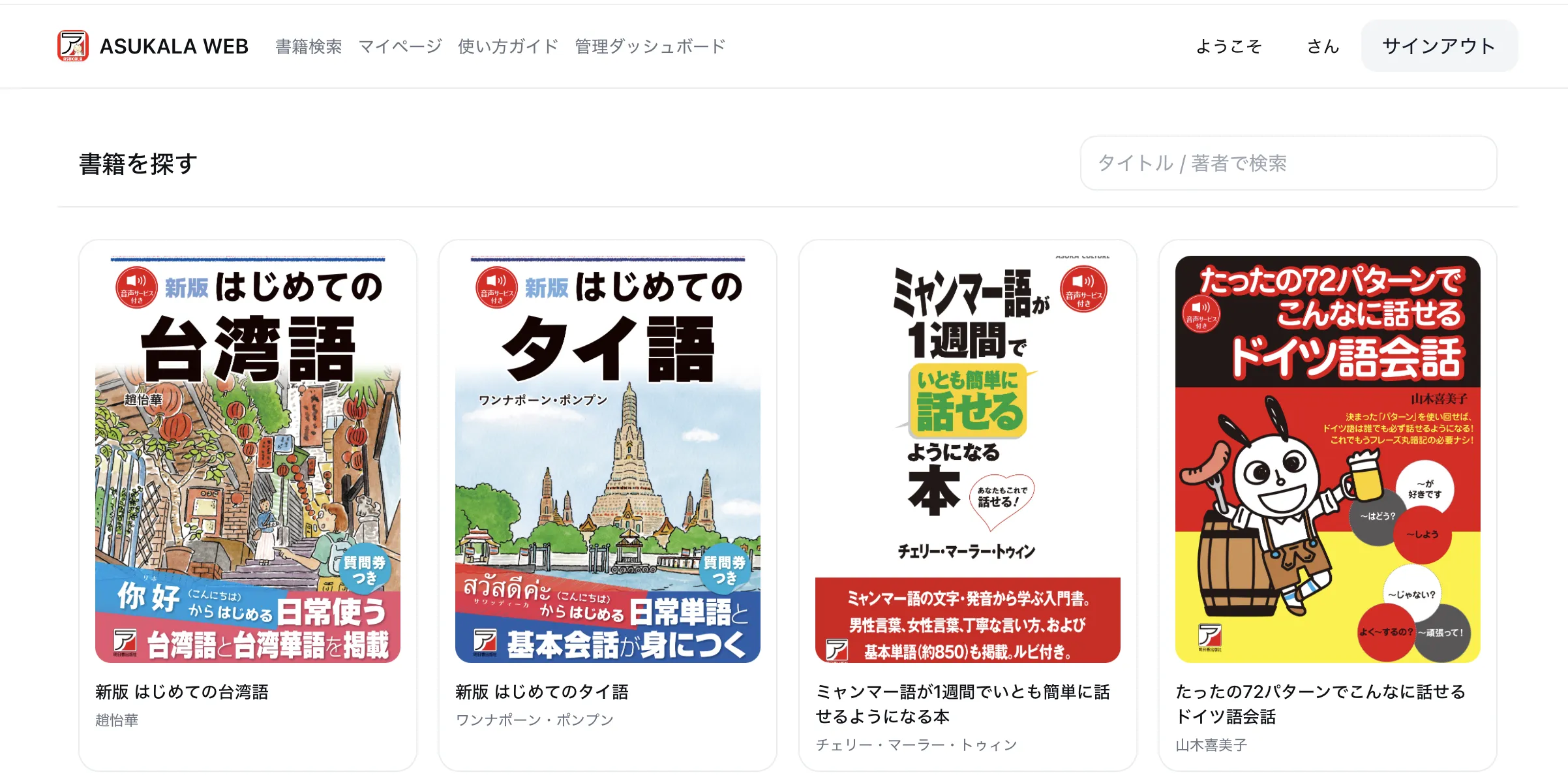This screenshot has width=1568, height=783.
Task: Click the audio service badge on ドイツ語会話 cover
Action: 1201,313
